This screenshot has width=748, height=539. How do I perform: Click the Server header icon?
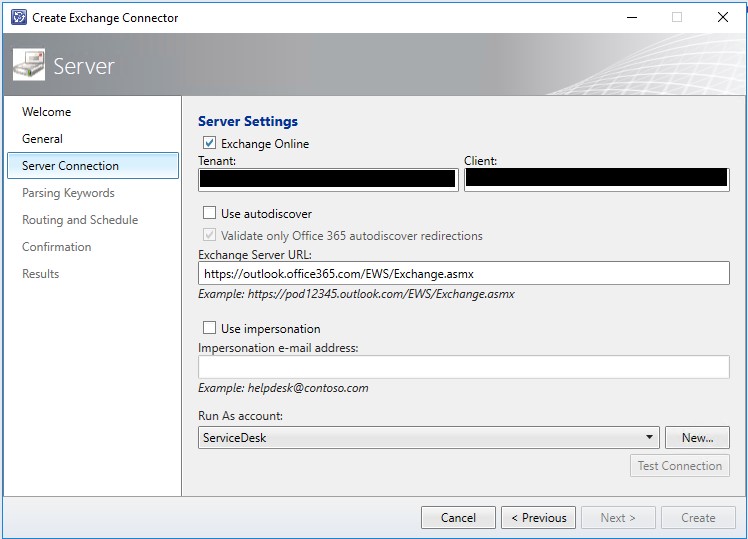pyautogui.click(x=29, y=65)
